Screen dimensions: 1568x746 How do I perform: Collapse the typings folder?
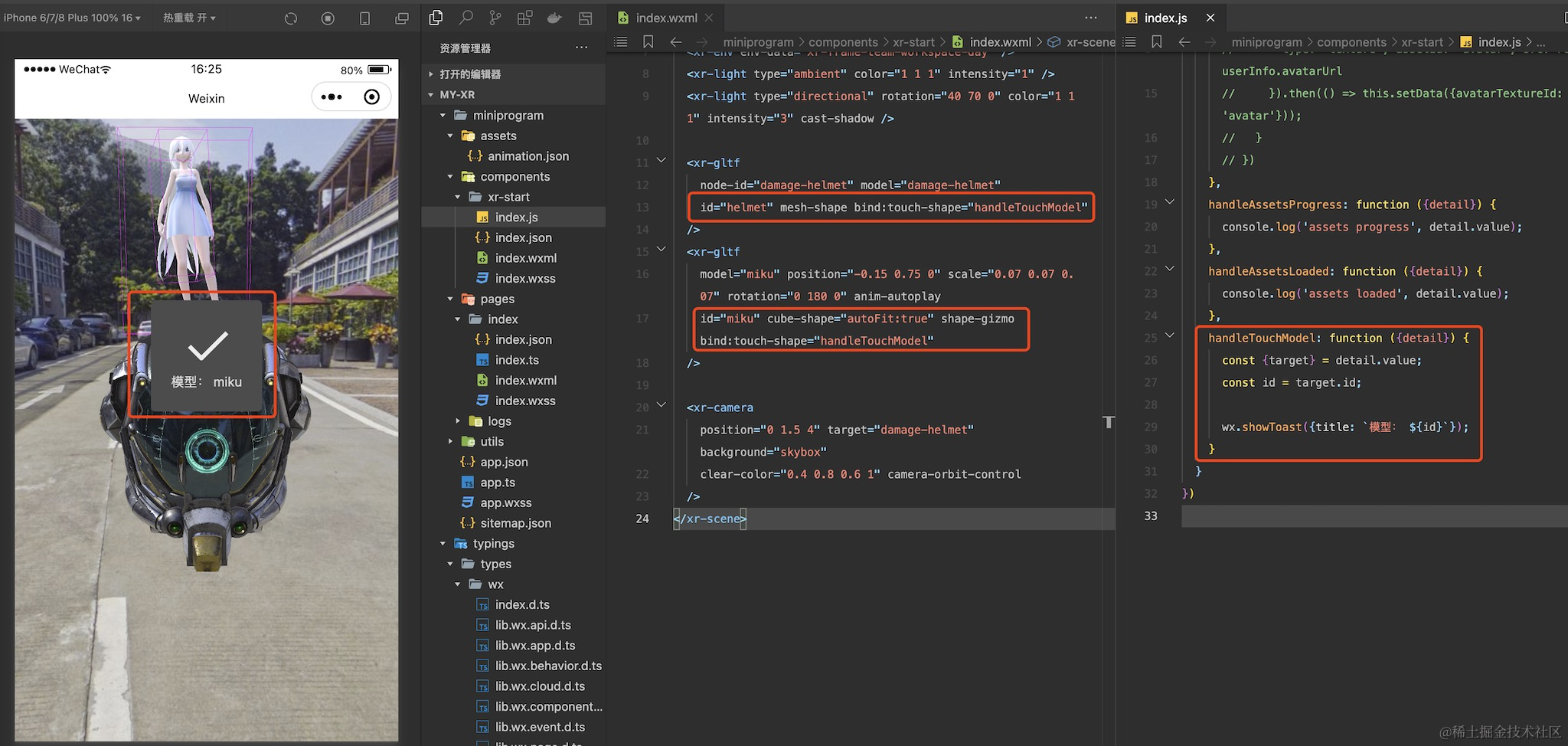coord(443,544)
